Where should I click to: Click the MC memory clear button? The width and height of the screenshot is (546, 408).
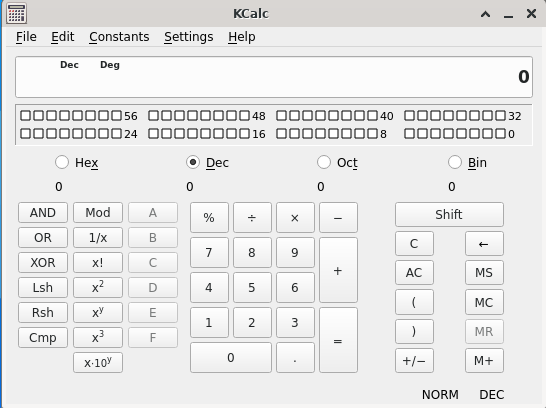(x=484, y=302)
